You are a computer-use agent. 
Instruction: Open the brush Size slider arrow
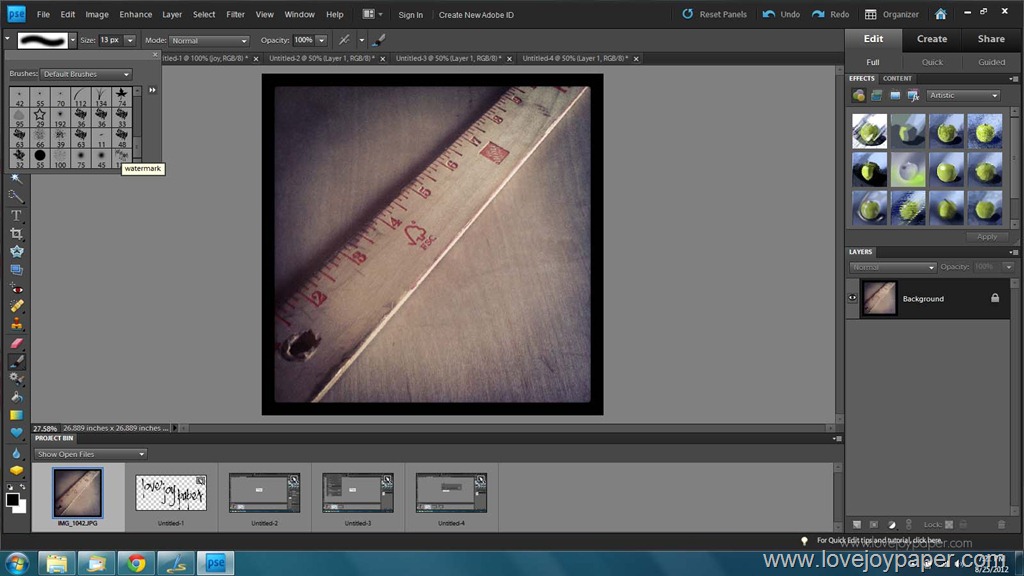pyautogui.click(x=130, y=40)
